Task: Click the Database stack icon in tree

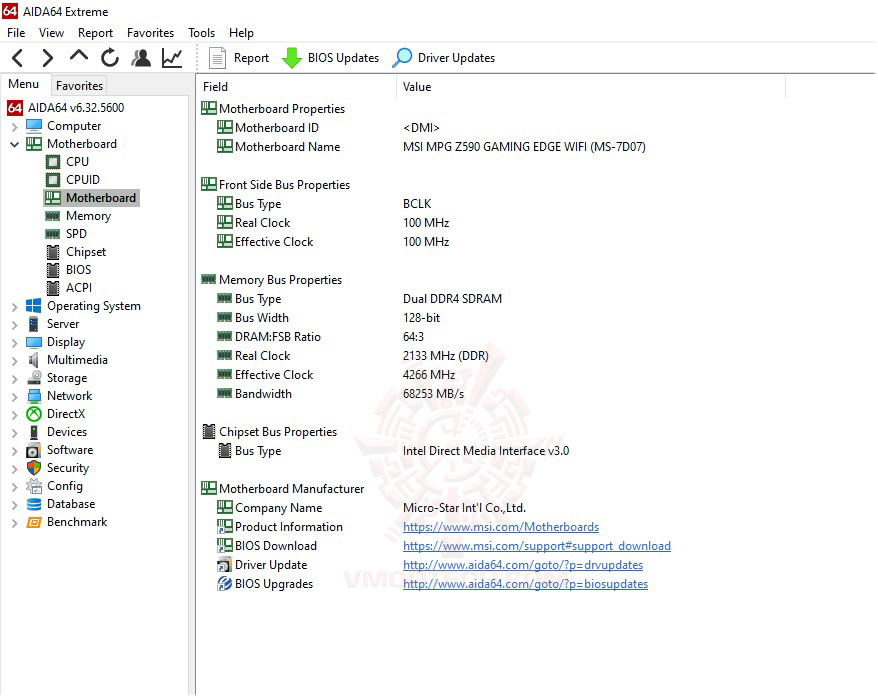Action: tap(34, 504)
